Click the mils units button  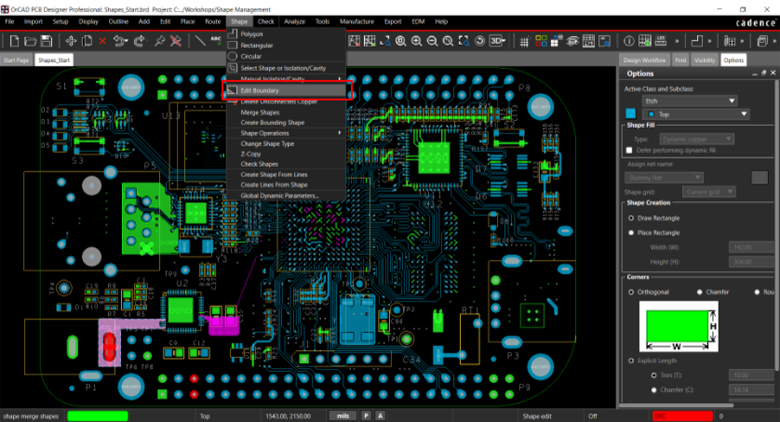click(343, 416)
